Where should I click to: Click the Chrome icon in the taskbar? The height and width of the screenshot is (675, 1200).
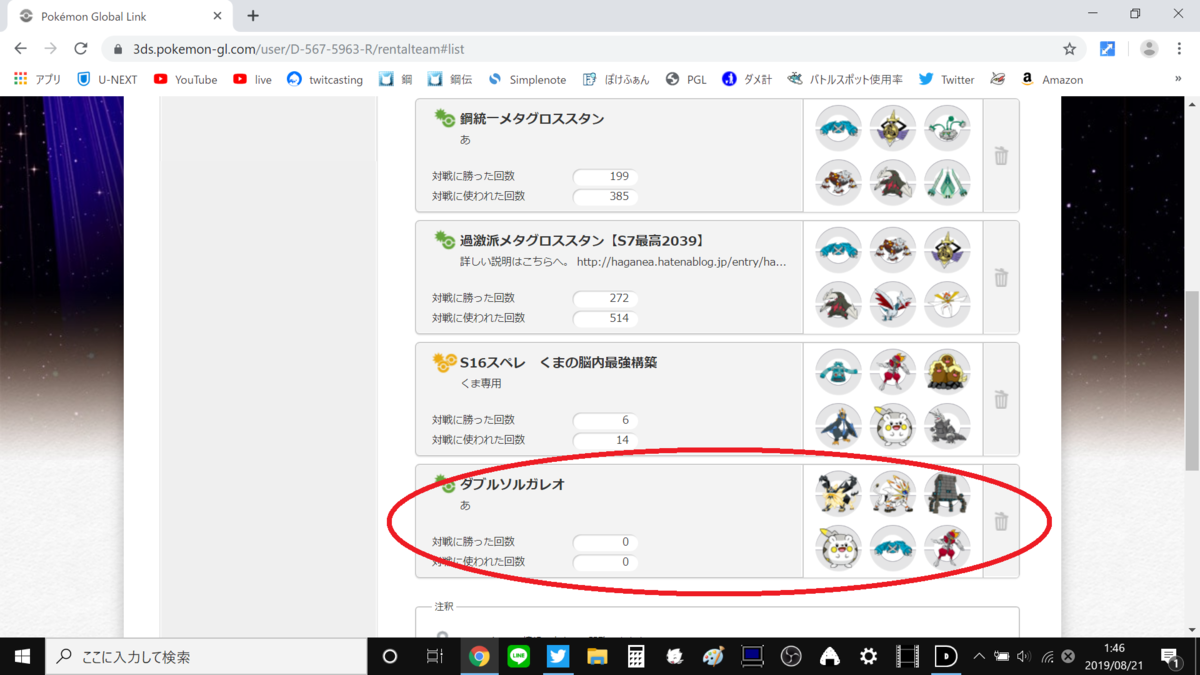tap(479, 656)
